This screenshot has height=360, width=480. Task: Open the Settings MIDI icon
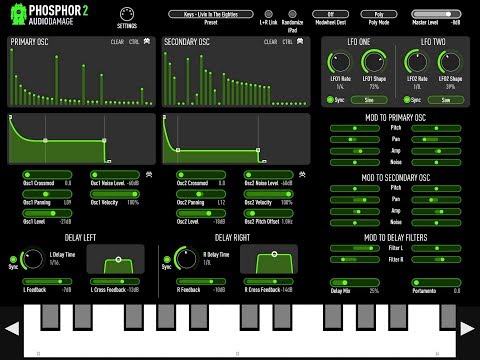tap(127, 14)
